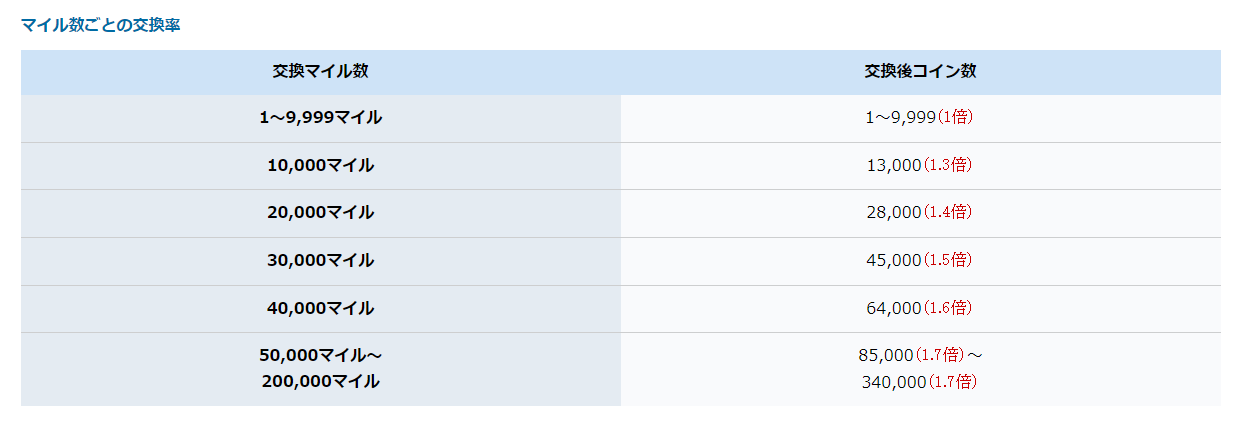Select the 28,000 coin value
Image resolution: width=1255 pixels, height=428 pixels.
[894, 212]
